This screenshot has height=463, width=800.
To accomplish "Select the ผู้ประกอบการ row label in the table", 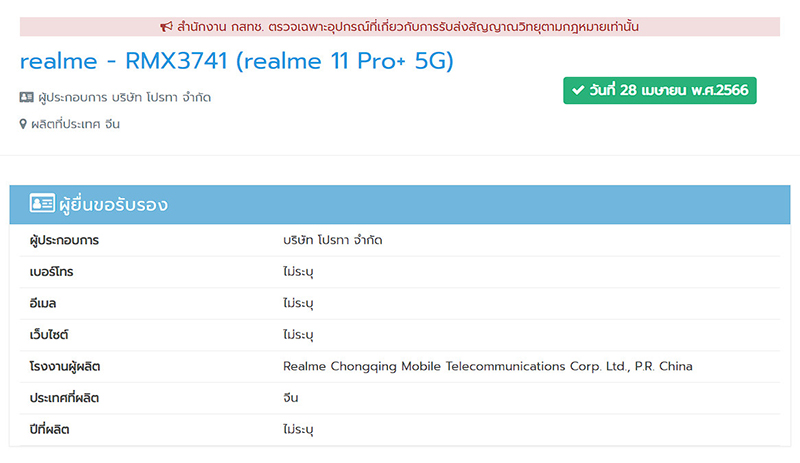I will [x=65, y=241].
